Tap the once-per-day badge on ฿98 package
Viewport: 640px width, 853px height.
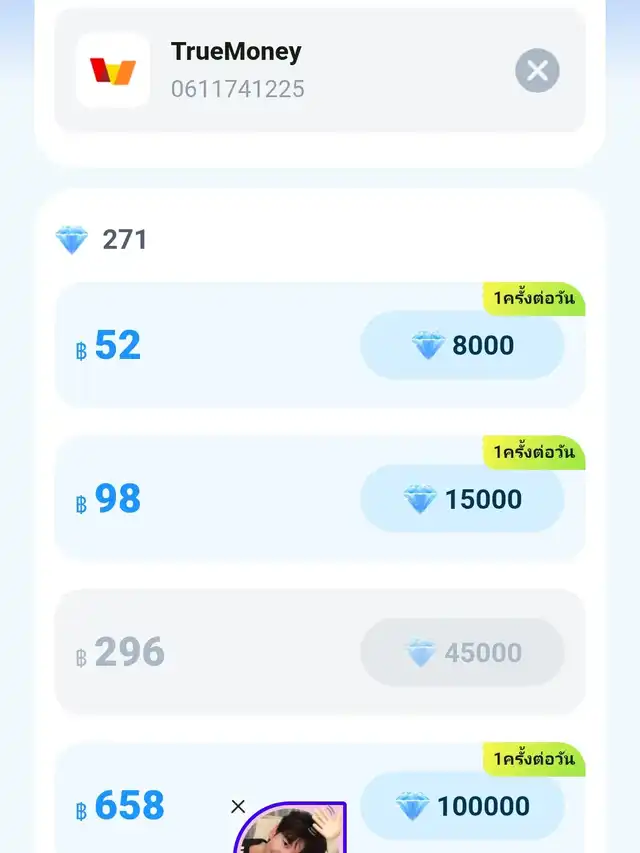(534, 452)
